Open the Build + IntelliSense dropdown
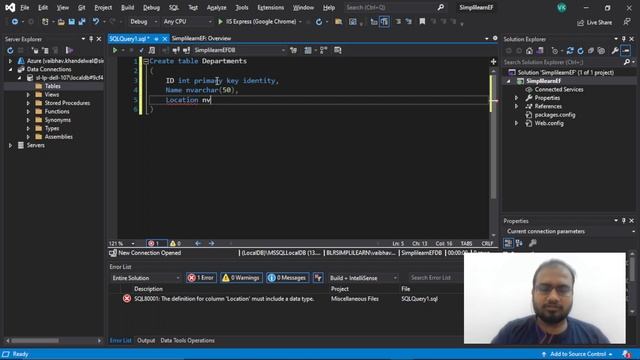 click(363, 278)
